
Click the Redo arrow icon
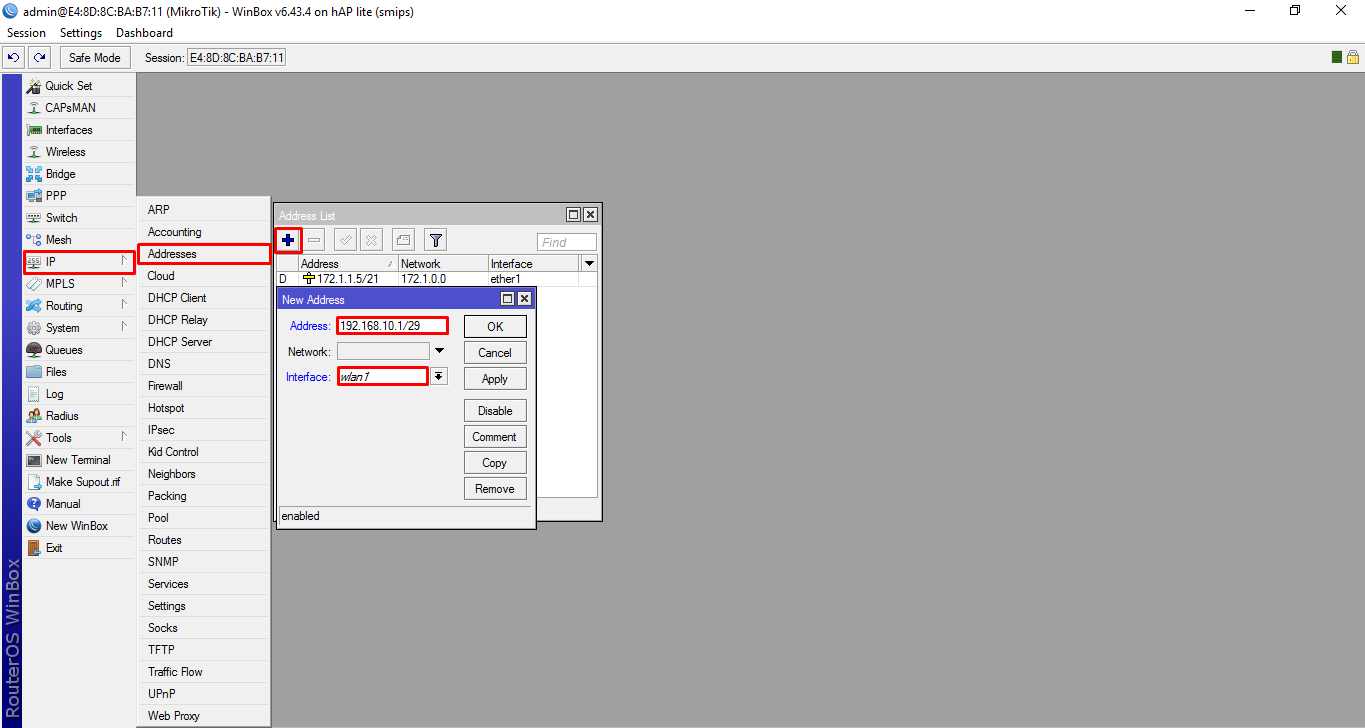tap(39, 58)
